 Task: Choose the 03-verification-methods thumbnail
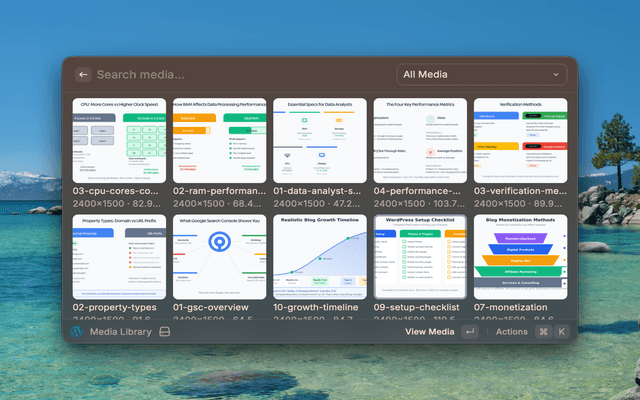519,140
